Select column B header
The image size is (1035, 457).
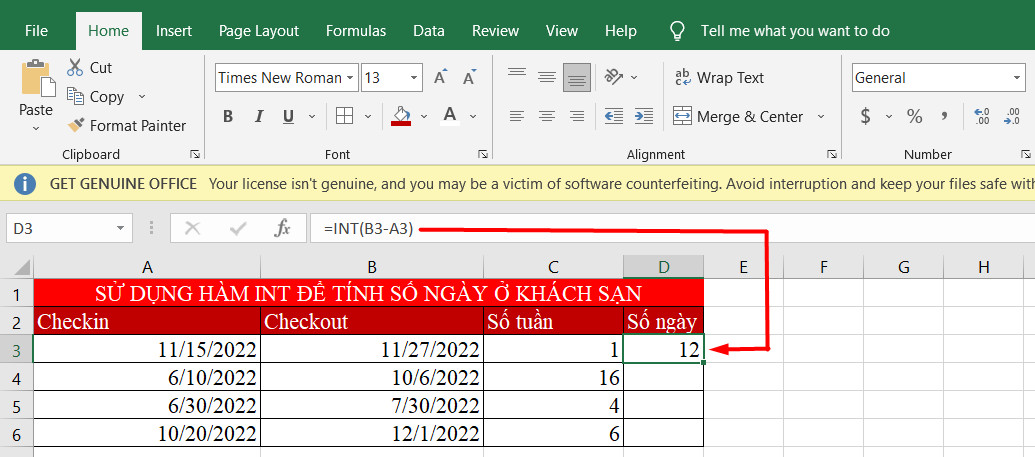(x=372, y=267)
